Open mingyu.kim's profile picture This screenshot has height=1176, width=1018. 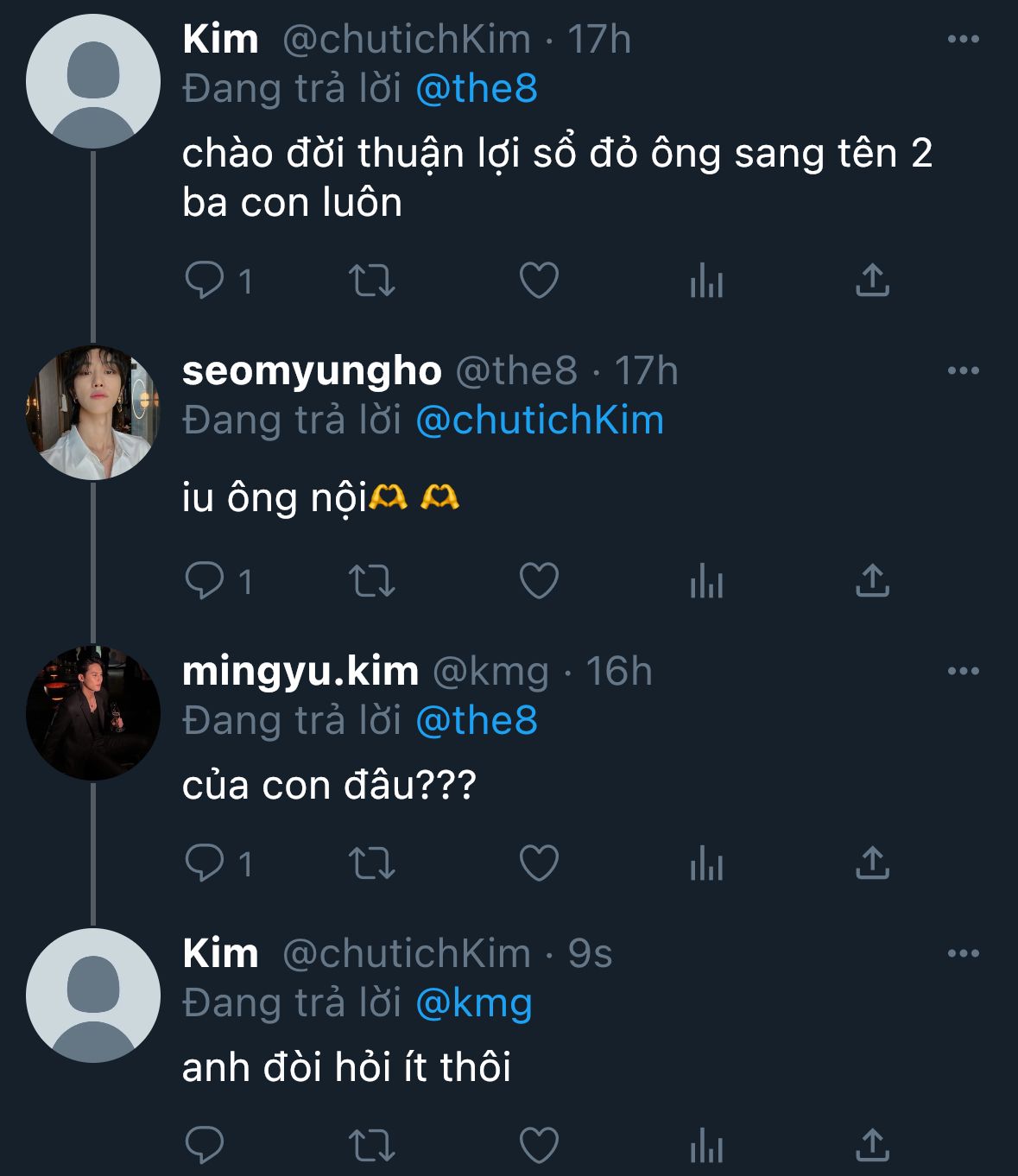point(93,712)
